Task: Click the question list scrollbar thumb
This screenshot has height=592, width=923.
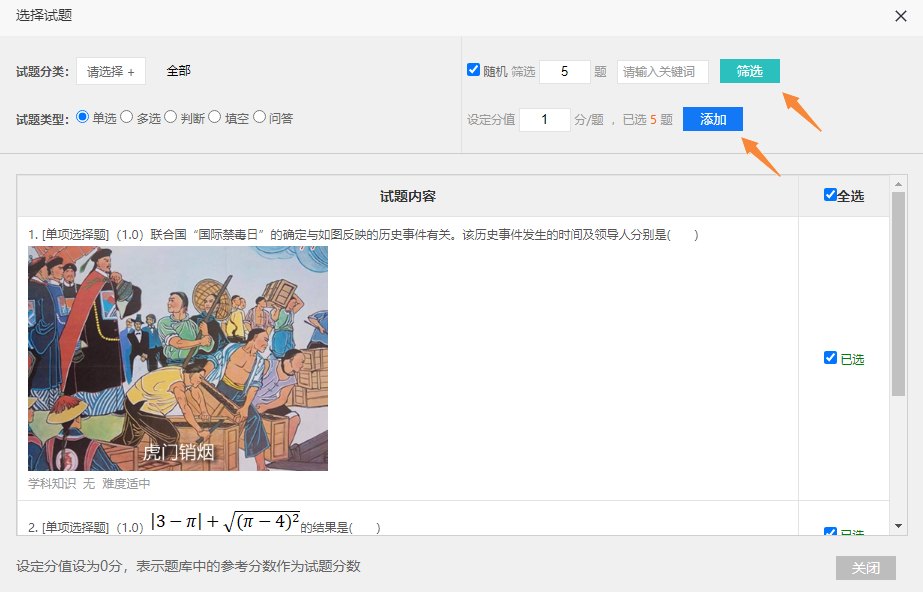Action: tap(898, 294)
